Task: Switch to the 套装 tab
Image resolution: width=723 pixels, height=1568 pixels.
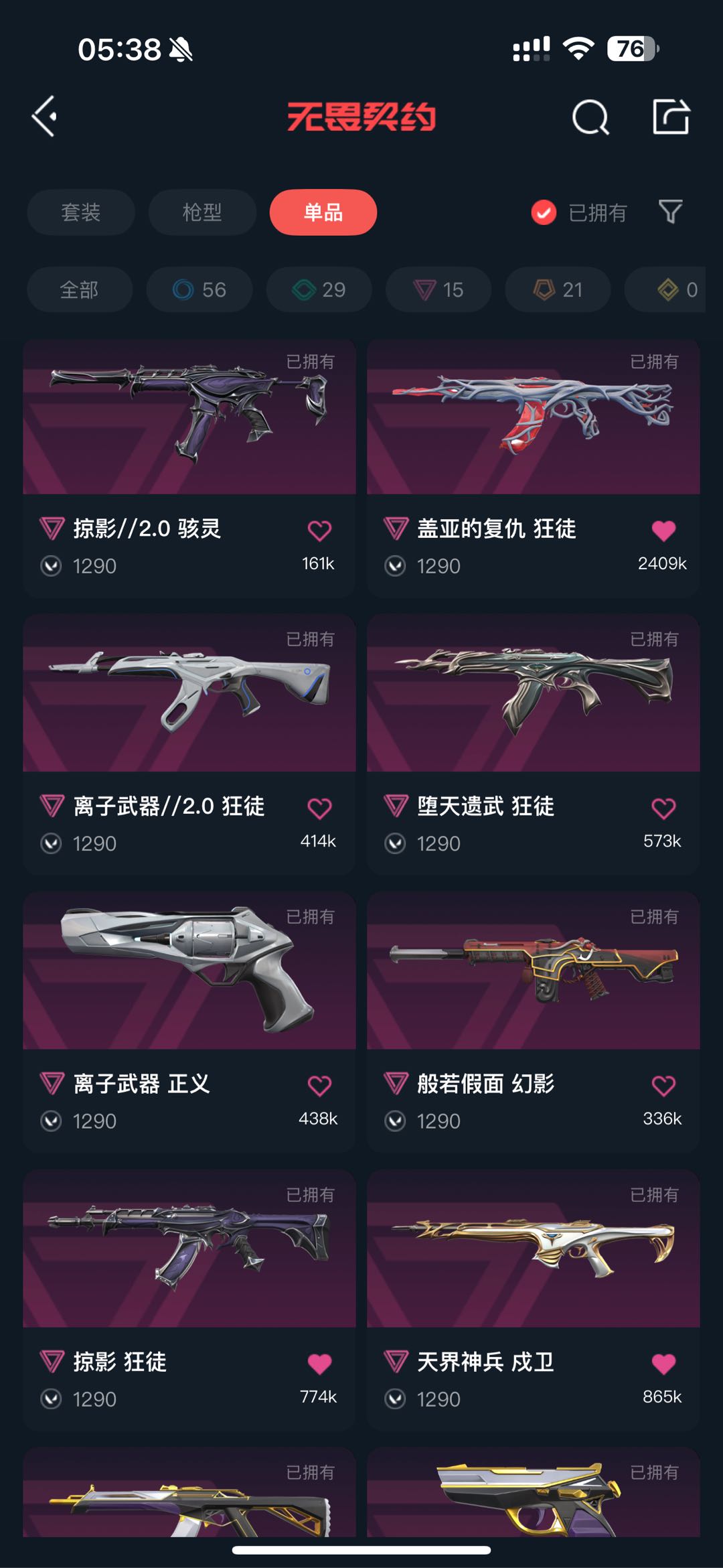Action: click(x=81, y=212)
